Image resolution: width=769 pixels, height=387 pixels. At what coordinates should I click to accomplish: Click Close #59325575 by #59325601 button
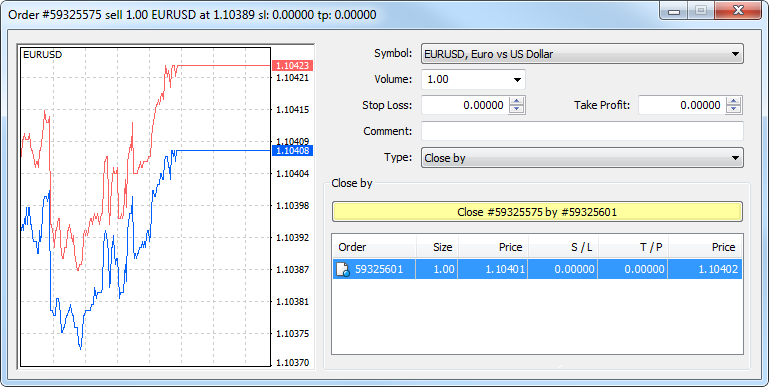coord(537,212)
